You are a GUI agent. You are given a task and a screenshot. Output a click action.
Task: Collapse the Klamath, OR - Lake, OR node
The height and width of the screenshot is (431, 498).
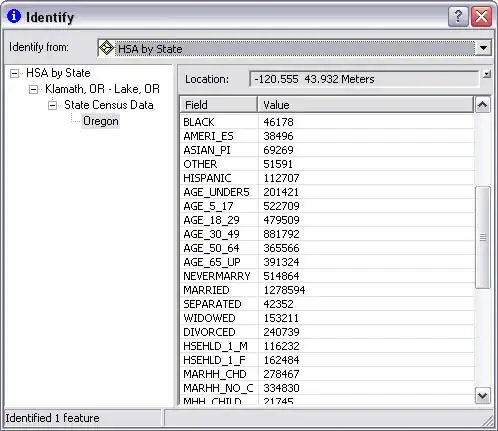pyautogui.click(x=33, y=89)
